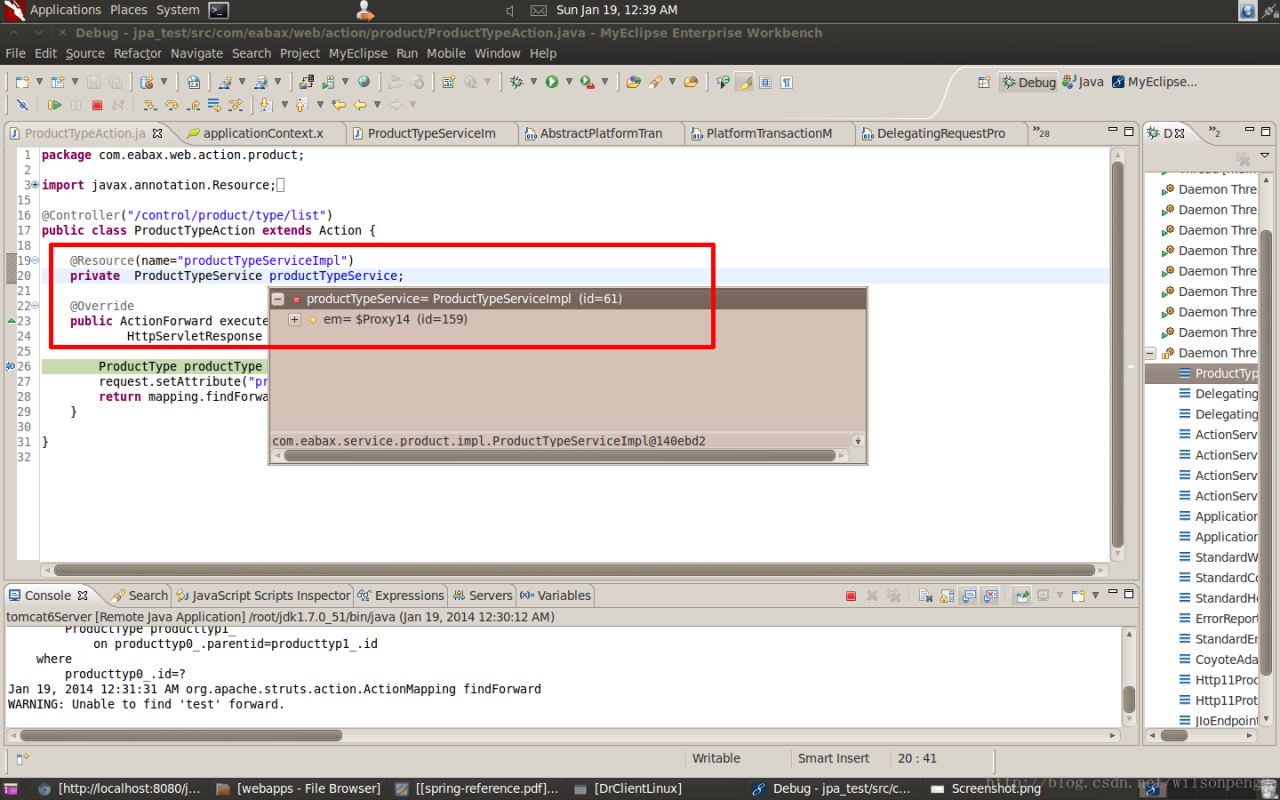
Task: Expand the em= $Proxy14 variable node
Action: [294, 320]
